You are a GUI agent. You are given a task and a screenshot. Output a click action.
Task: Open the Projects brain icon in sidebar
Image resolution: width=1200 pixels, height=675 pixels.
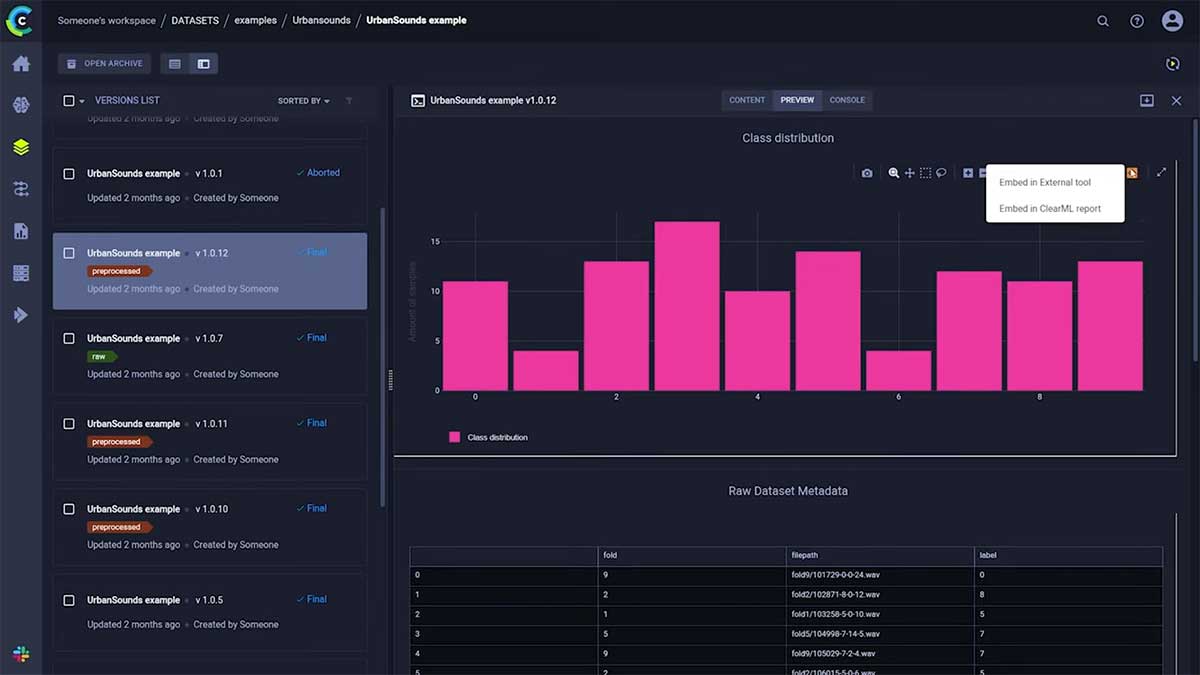click(21, 105)
